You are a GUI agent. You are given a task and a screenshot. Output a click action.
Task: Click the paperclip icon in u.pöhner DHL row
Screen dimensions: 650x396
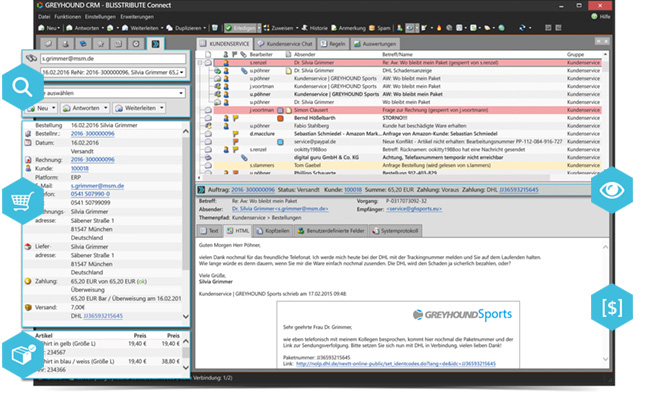(244, 71)
